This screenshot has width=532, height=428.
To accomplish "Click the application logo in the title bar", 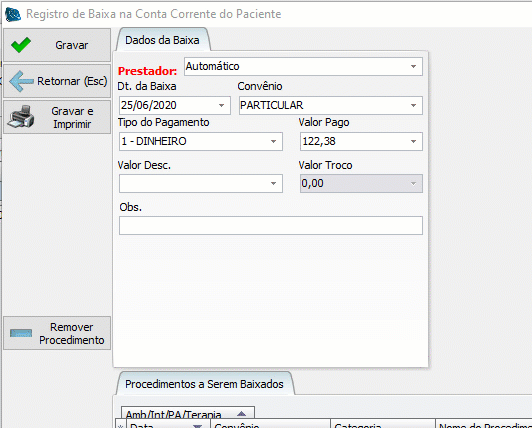I will [x=13, y=14].
